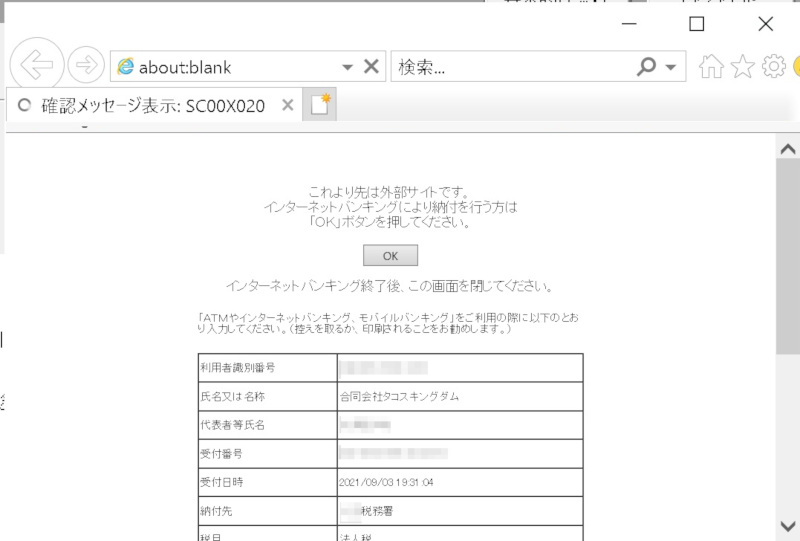The image size is (800, 541).
Task: Open the search provider dropdown arrow
Action: [671, 67]
